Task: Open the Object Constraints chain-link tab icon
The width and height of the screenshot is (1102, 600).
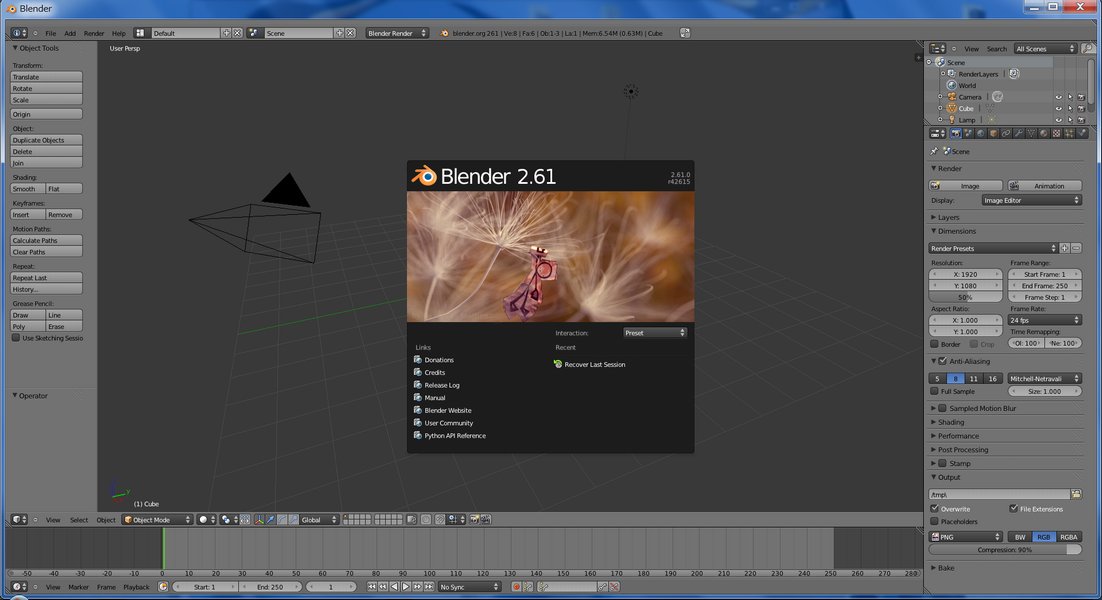Action: 1006,133
